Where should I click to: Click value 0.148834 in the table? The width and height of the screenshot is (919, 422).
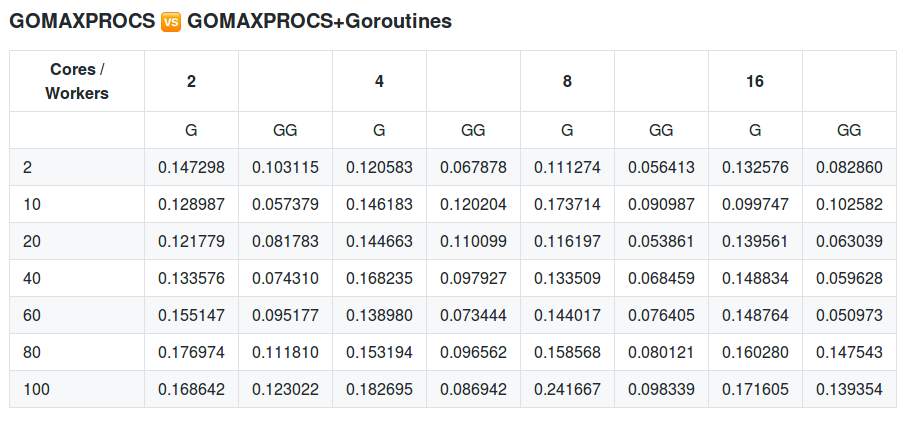(755, 278)
